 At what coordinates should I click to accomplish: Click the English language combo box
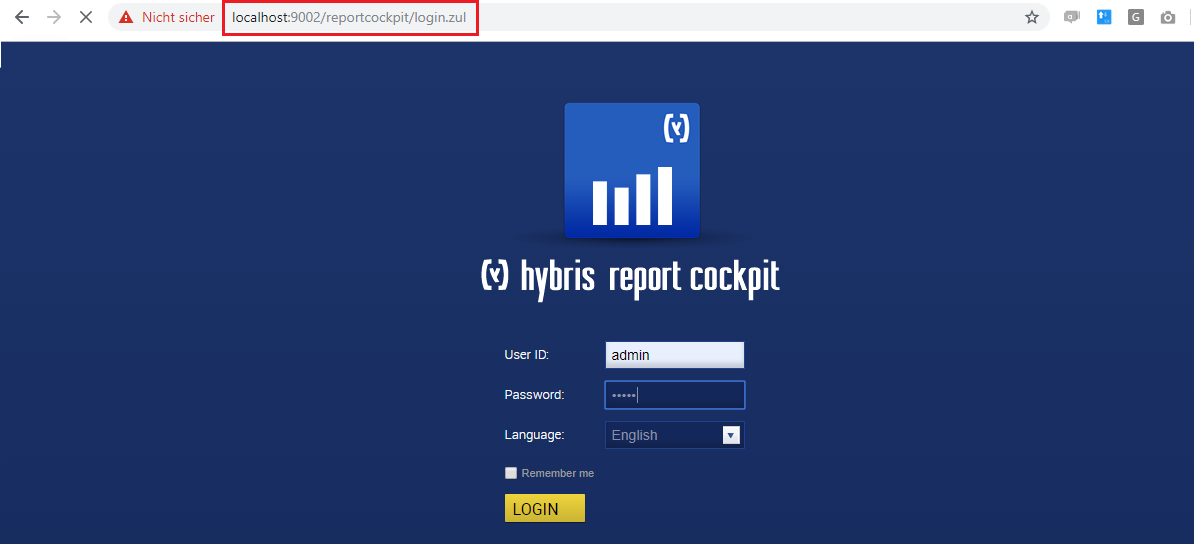(675, 435)
